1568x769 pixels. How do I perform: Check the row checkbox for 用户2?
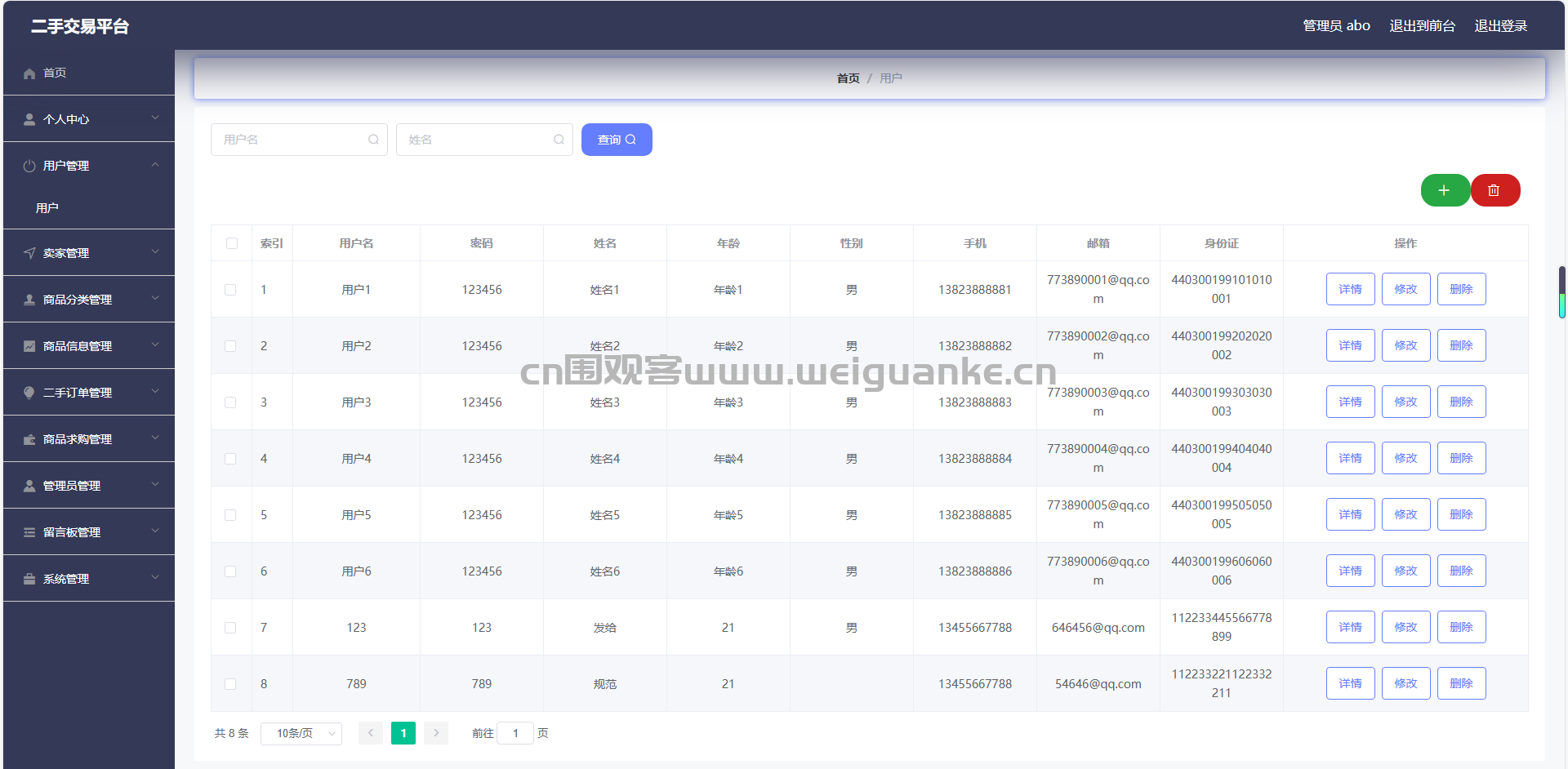(x=230, y=346)
